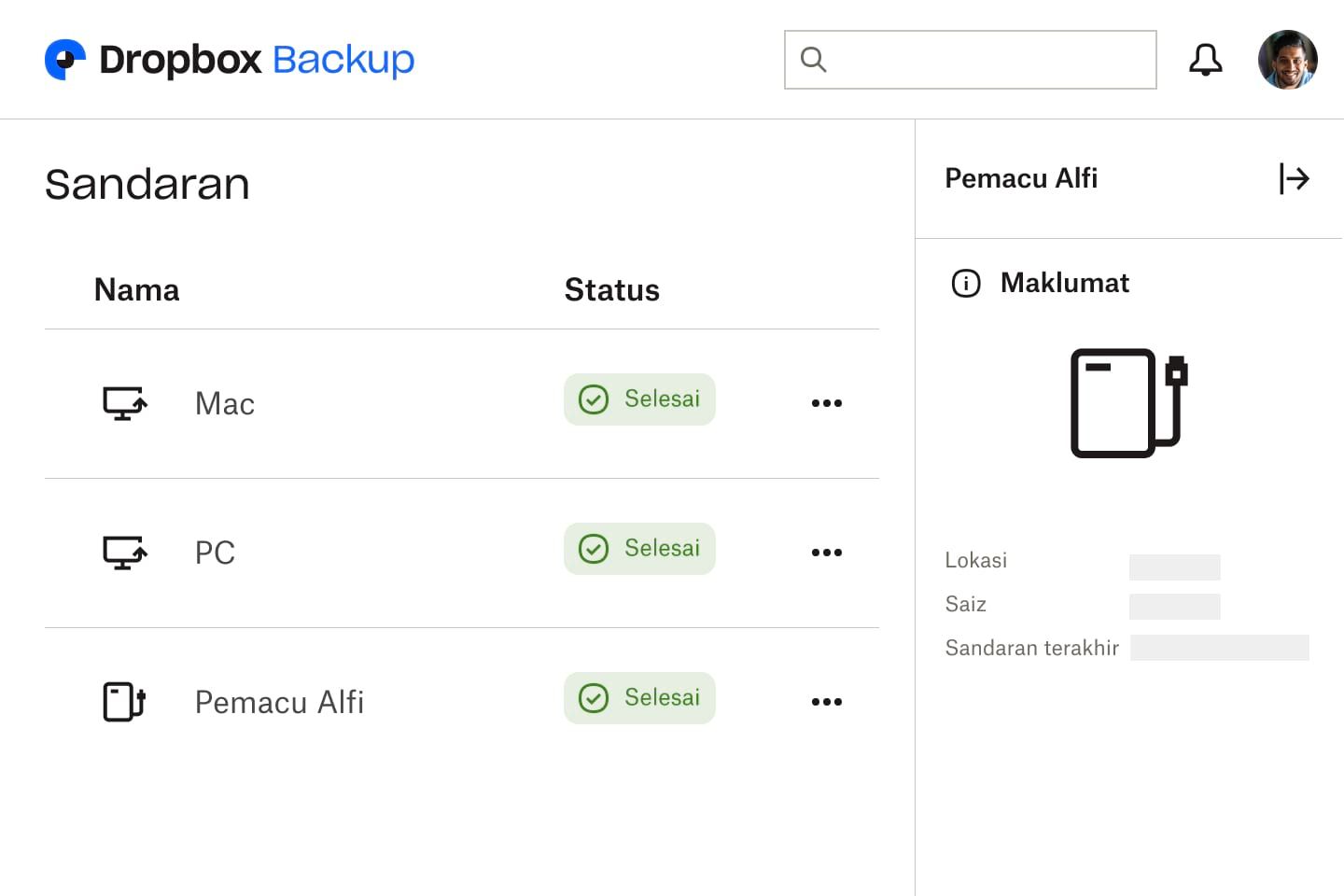Open the more options menu for Mac
This screenshot has height=896, width=1344.
click(x=827, y=403)
